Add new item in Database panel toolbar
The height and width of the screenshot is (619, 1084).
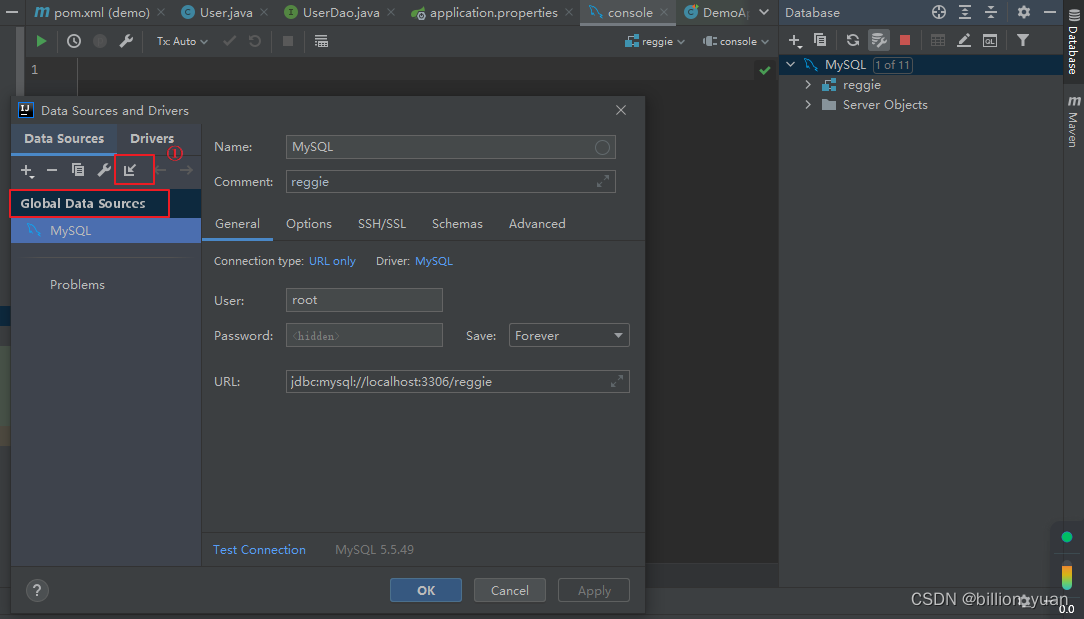795,41
